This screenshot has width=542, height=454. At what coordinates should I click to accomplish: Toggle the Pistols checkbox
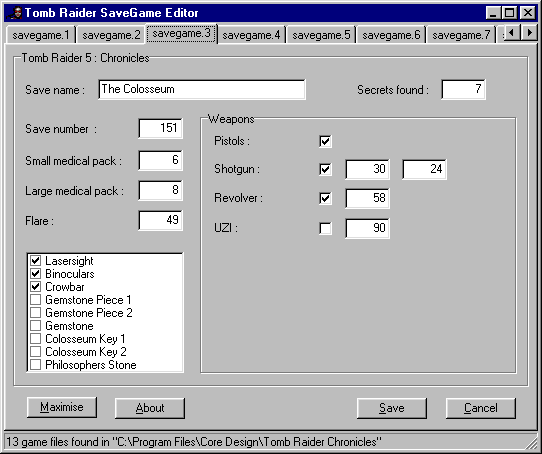[x=325, y=141]
